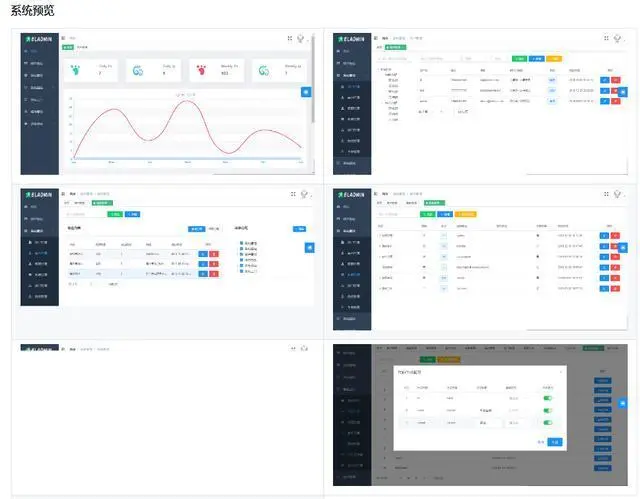The image size is (640, 499).
Task: Click green footprint icon on Daily Pv card
Action: tap(76, 70)
